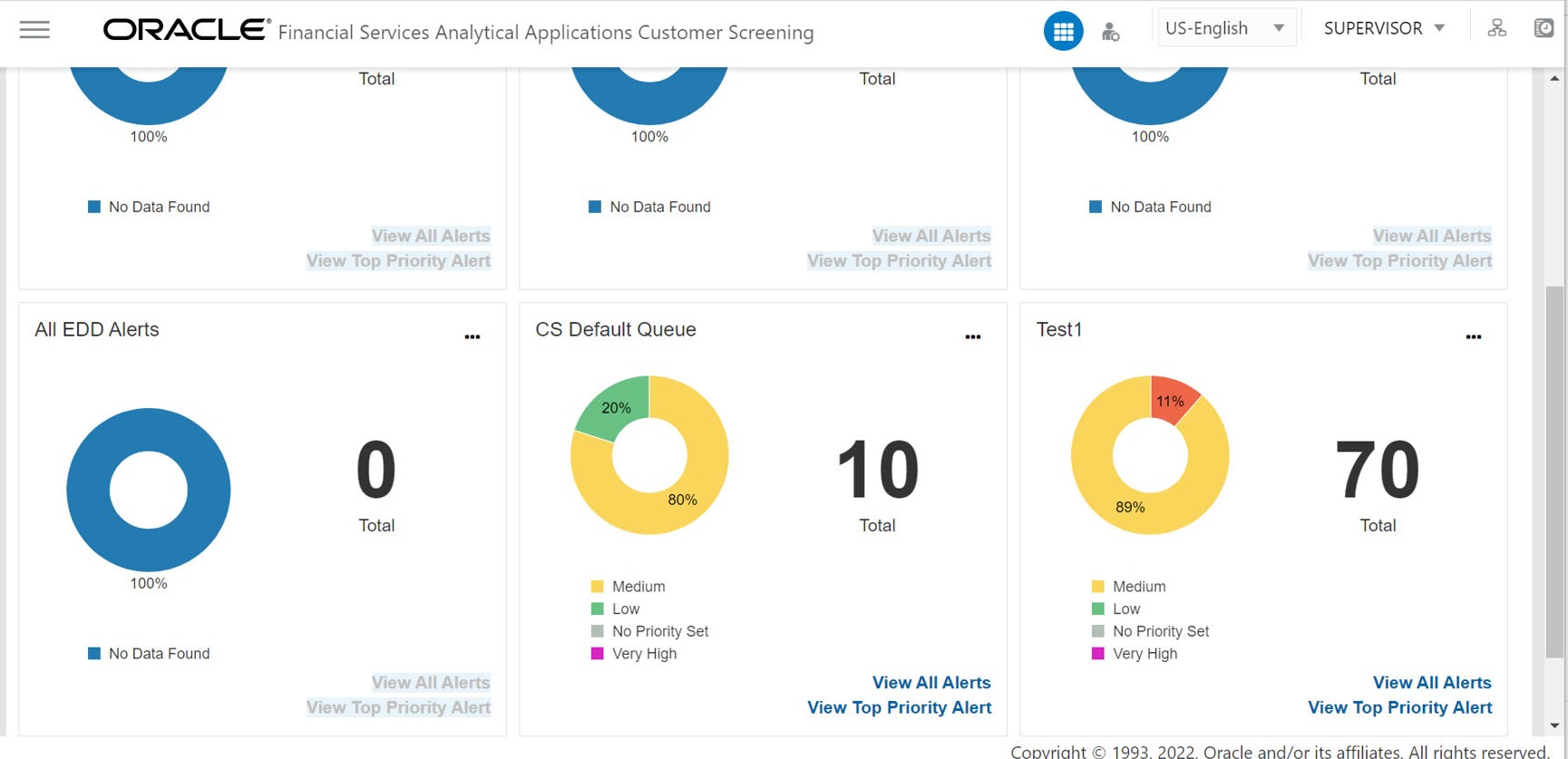The image size is (1568, 759).
Task: Click the user administration icon
Action: click(x=1110, y=32)
